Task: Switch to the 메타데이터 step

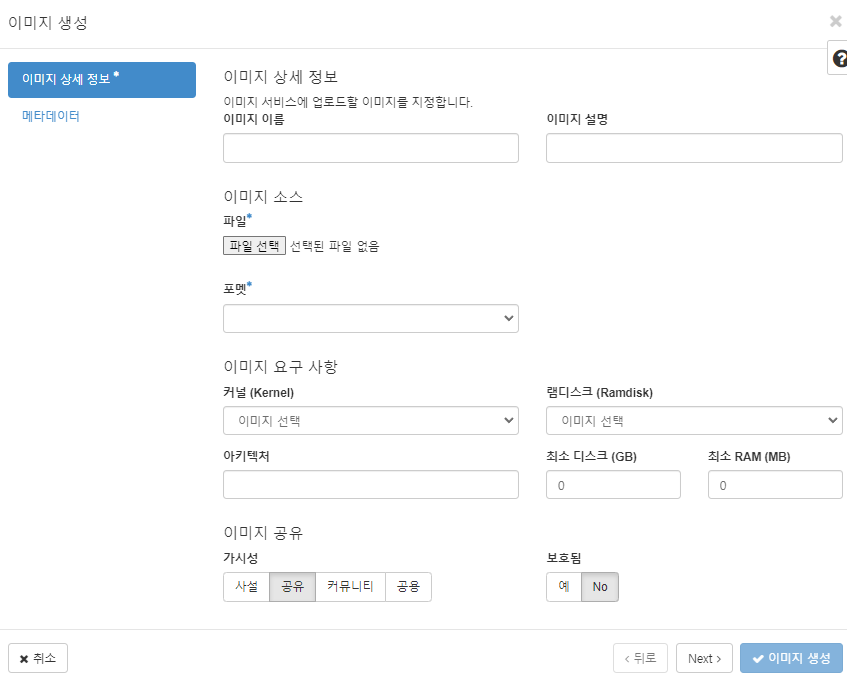Action: pos(51,116)
